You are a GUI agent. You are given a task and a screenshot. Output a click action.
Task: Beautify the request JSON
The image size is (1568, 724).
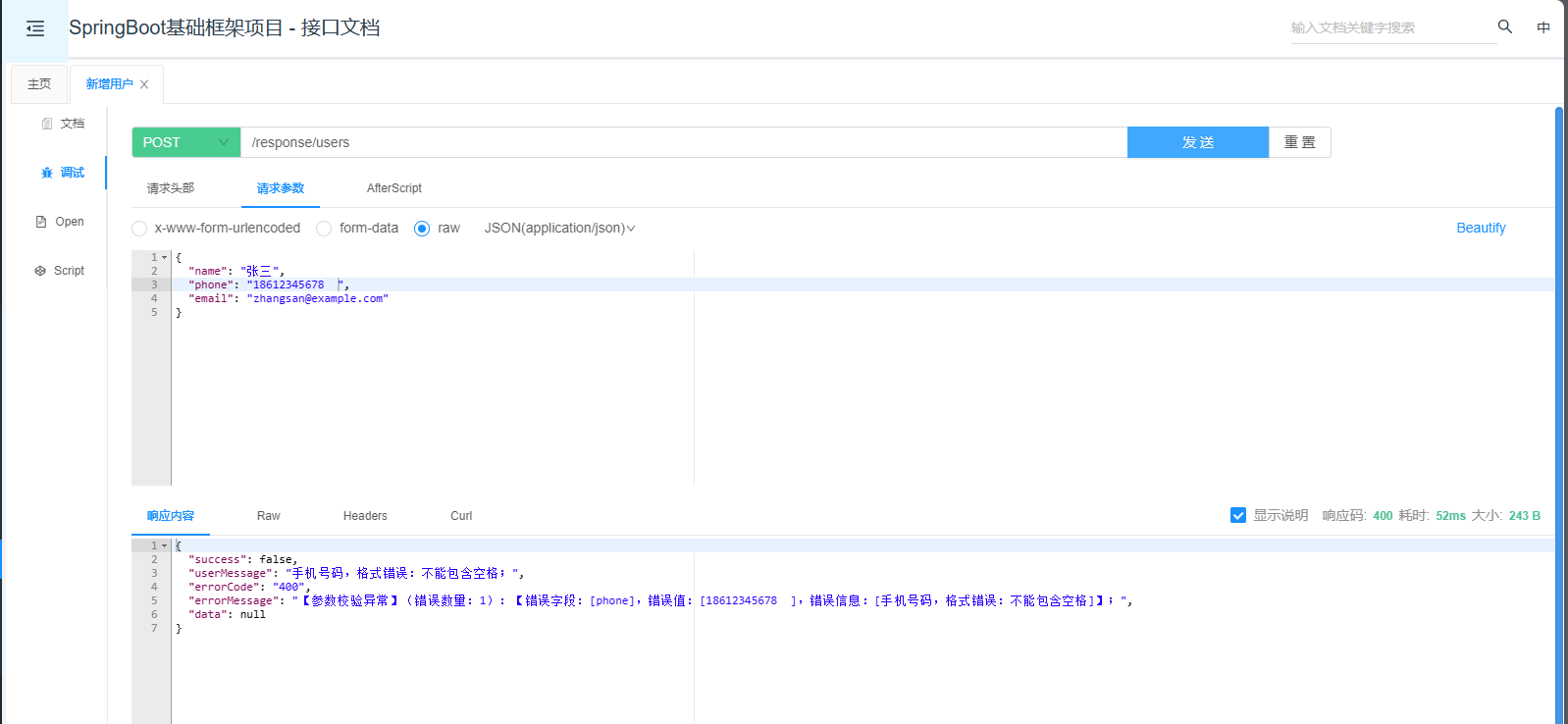tap(1481, 228)
